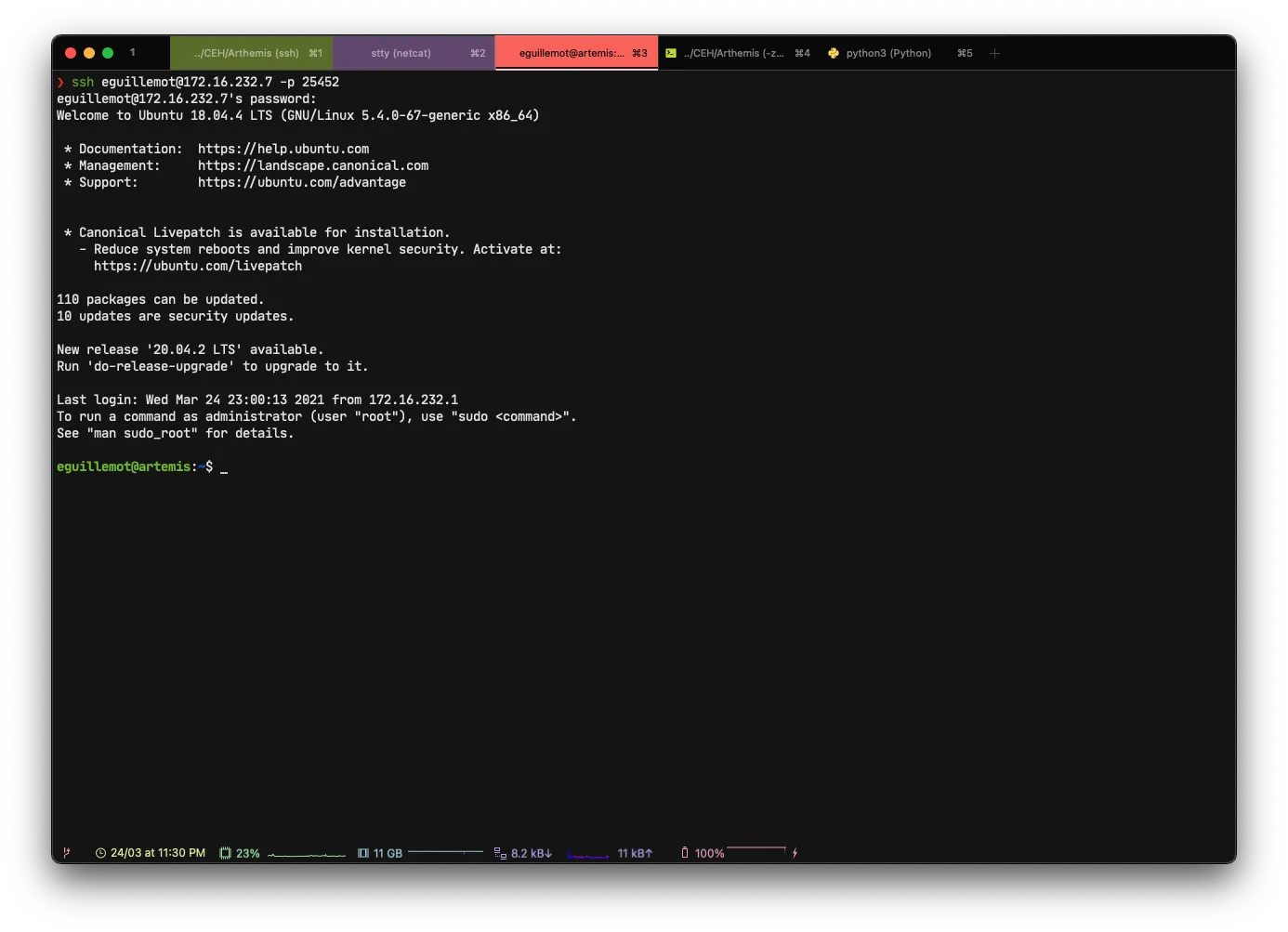Viewport: 1288px width, 932px height.
Task: Click the git branch icon in status bar
Action: tap(66, 853)
